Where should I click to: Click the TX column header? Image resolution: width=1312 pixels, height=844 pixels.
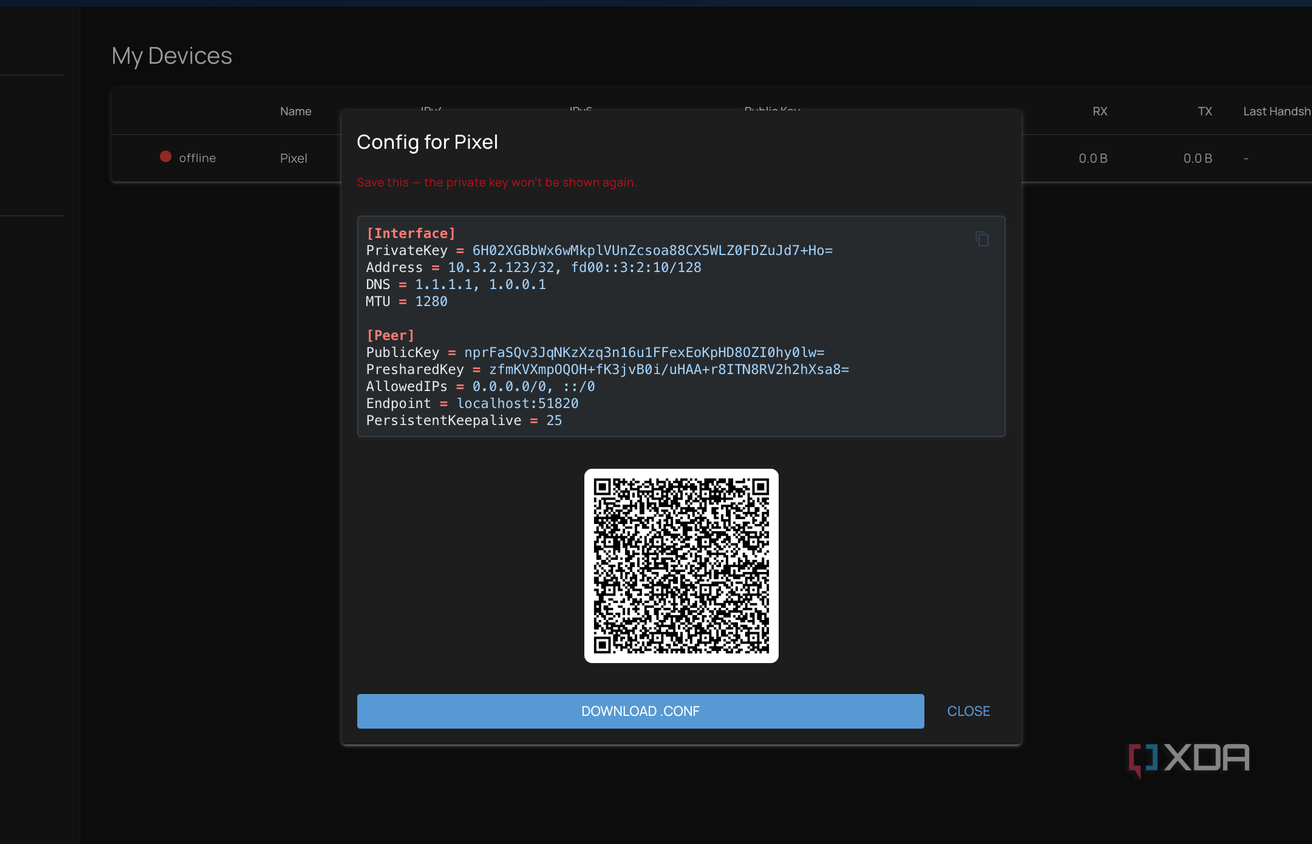(1205, 111)
